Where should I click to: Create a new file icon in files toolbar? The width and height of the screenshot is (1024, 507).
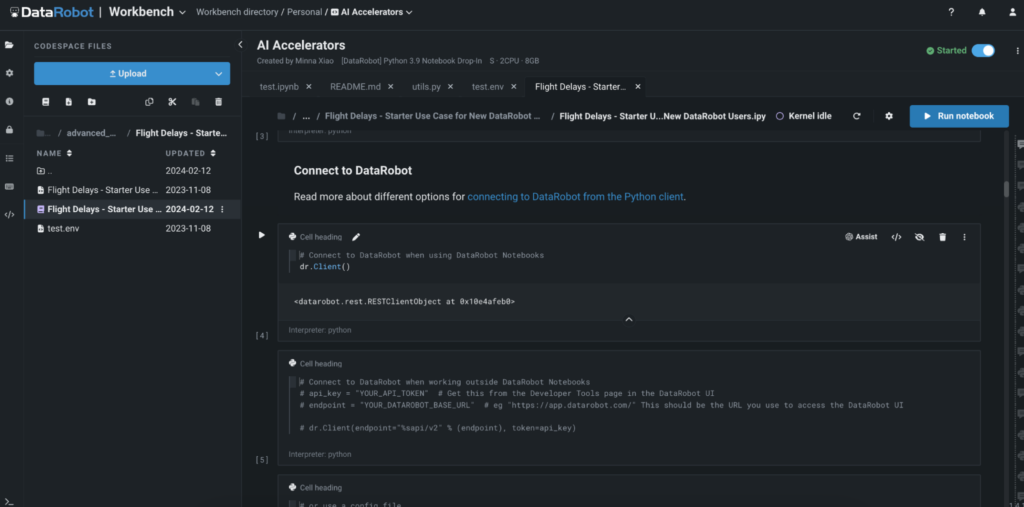69,102
